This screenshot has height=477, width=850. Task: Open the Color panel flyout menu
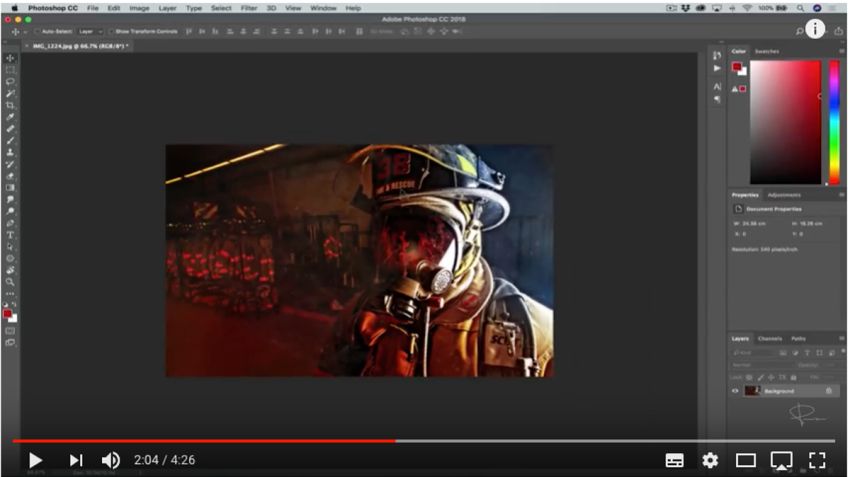842,51
